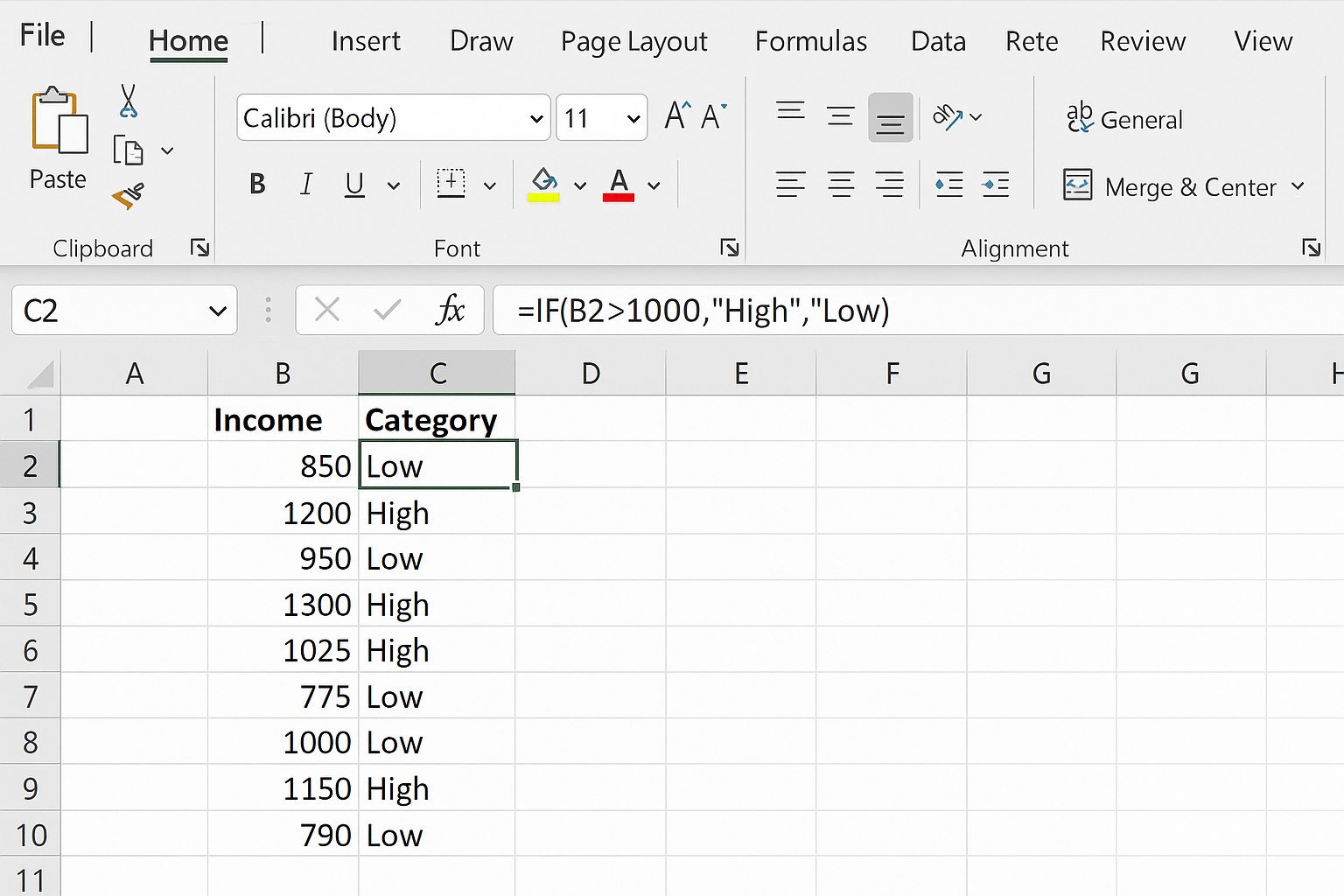Click the Copy icon
Image resolution: width=1344 pixels, height=896 pixels.
[x=128, y=150]
